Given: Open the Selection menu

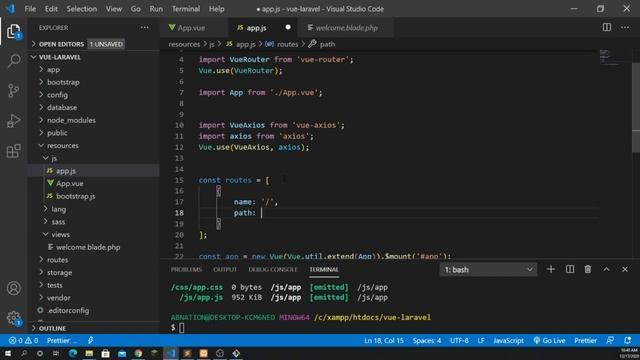Looking at the screenshot, I should tap(82, 9).
